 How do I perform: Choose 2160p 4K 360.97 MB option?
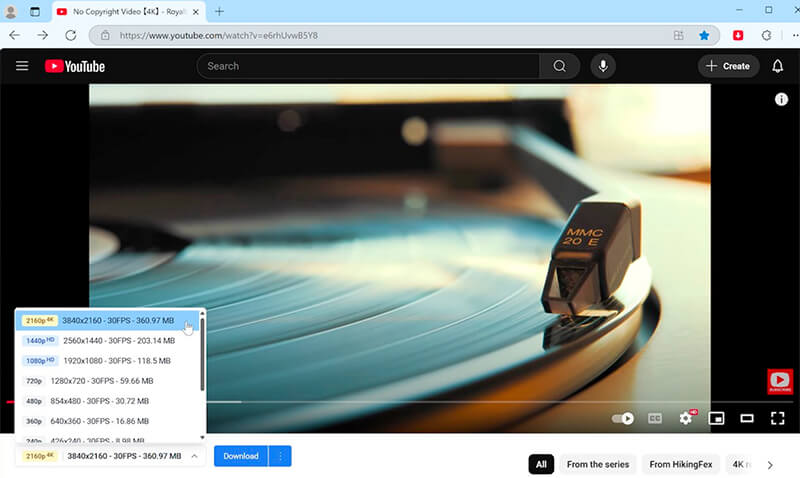pos(107,320)
